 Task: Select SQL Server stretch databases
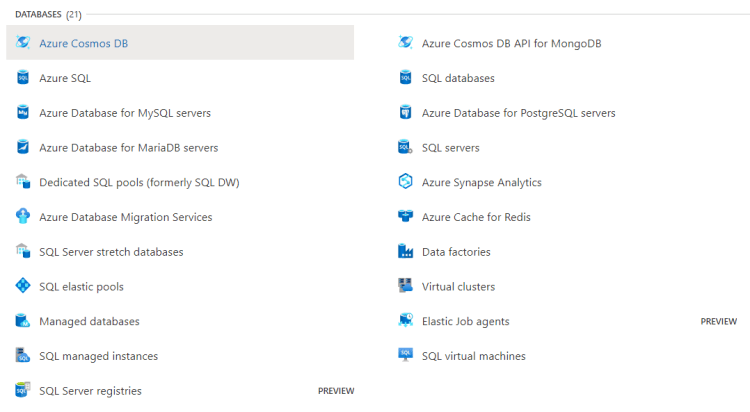click(x=111, y=252)
